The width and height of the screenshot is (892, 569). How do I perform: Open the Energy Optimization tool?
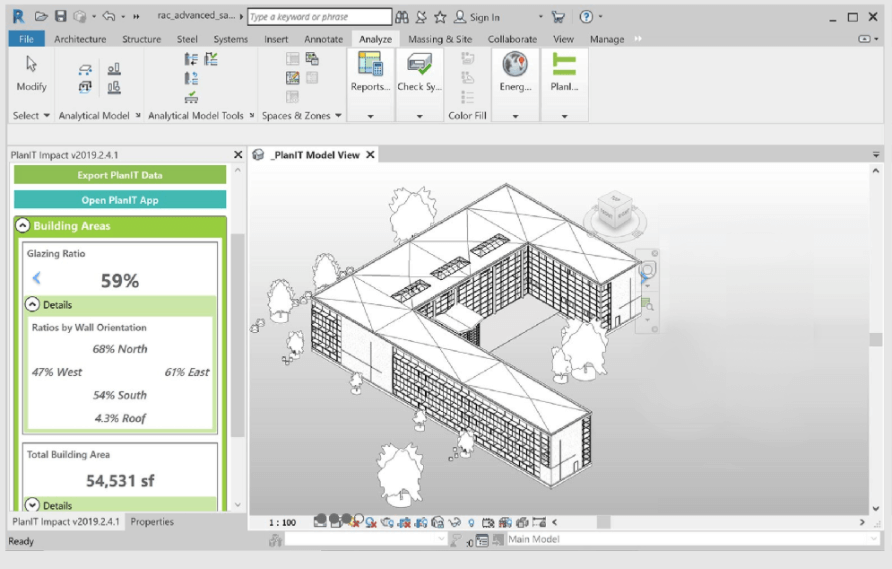point(515,72)
